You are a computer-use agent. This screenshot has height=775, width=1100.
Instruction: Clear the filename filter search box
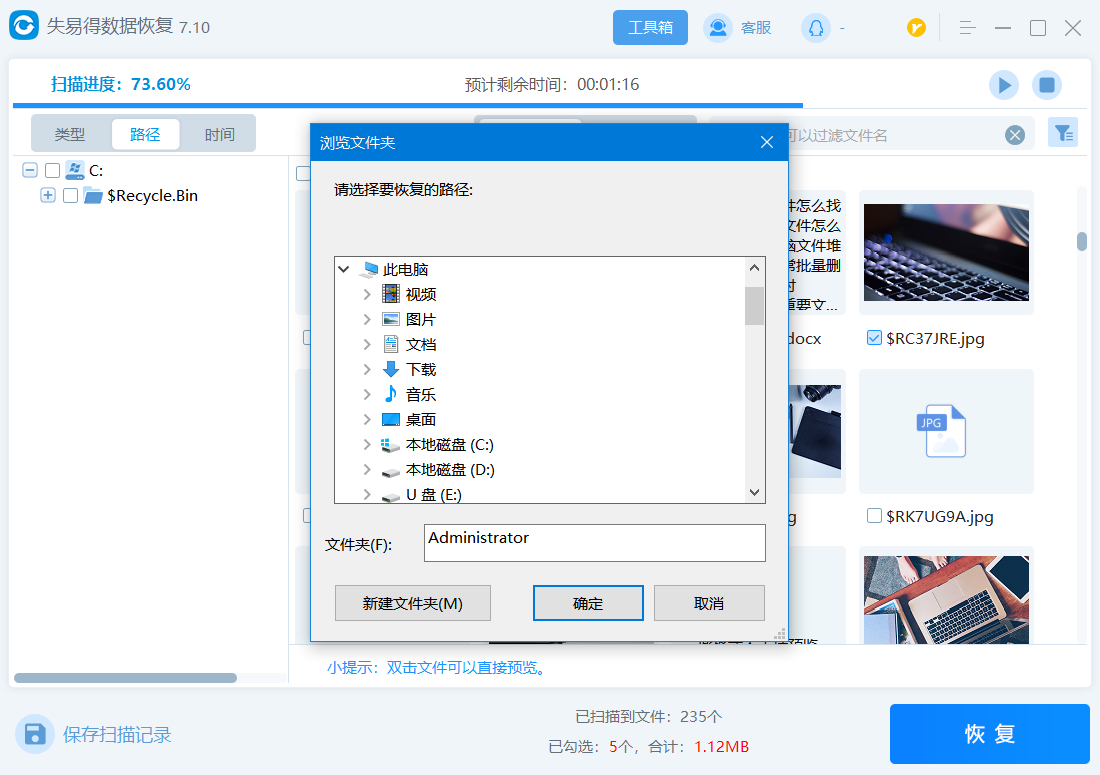point(1015,135)
